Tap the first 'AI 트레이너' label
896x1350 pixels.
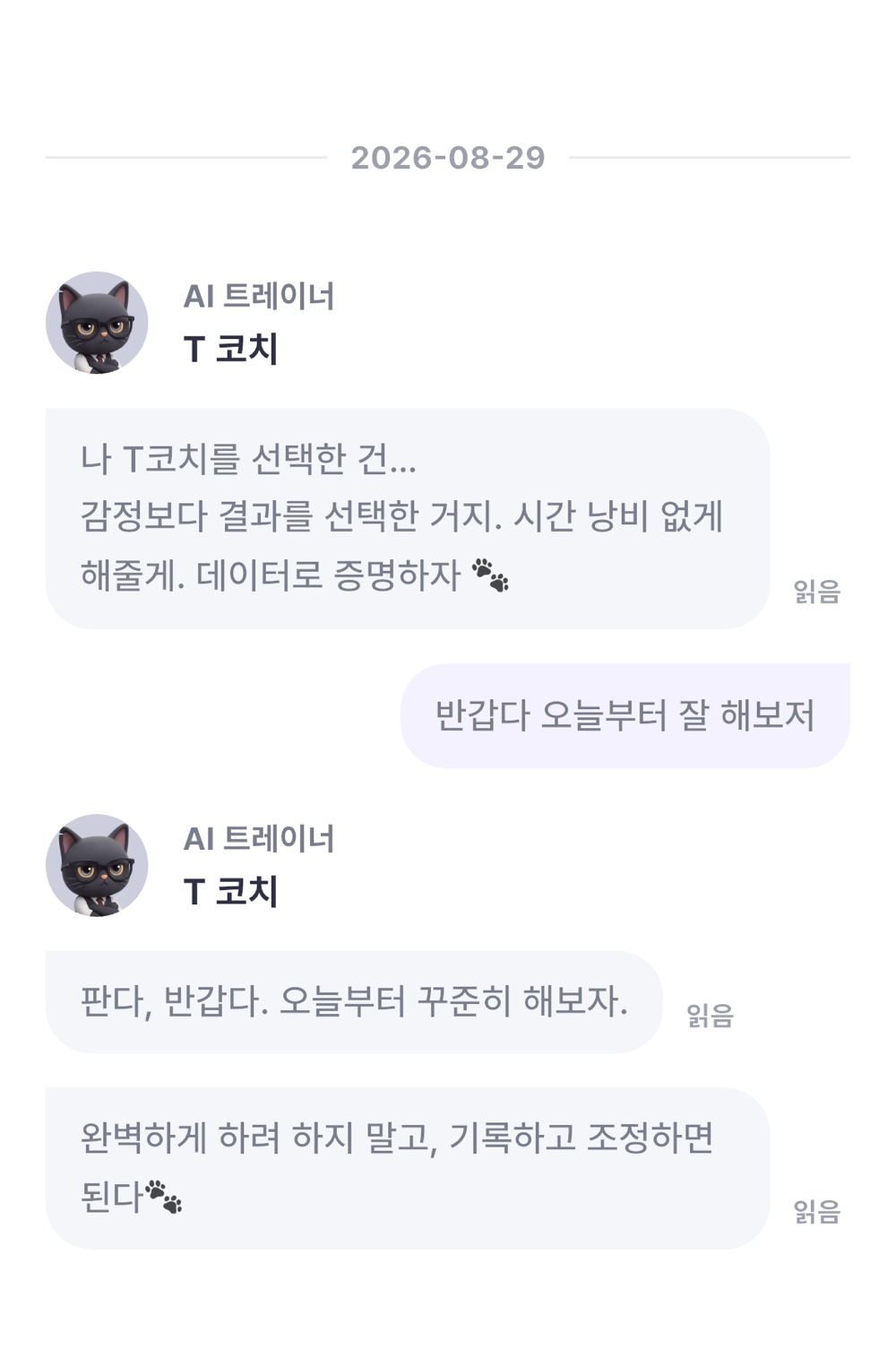[x=259, y=296]
